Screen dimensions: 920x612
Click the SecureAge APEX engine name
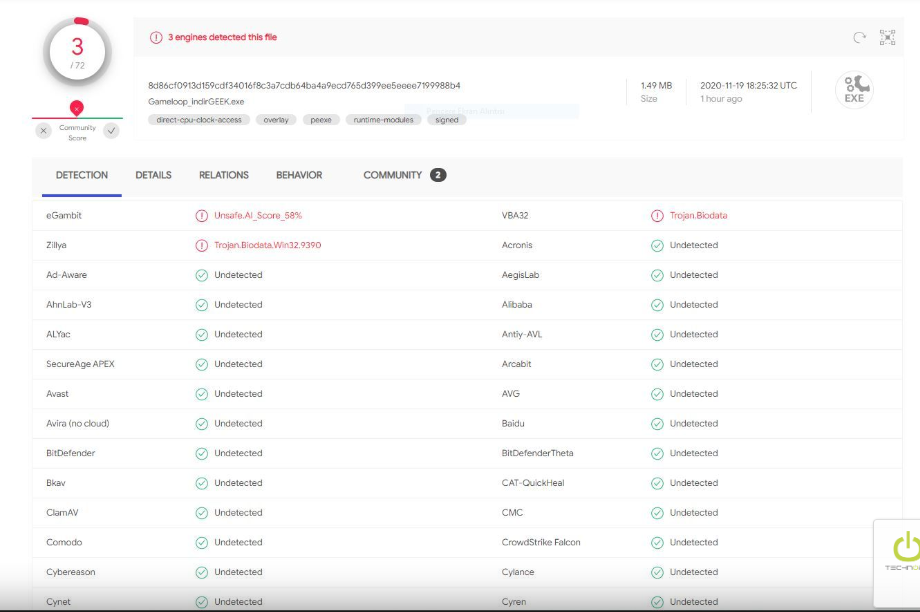pyautogui.click(x=80, y=364)
